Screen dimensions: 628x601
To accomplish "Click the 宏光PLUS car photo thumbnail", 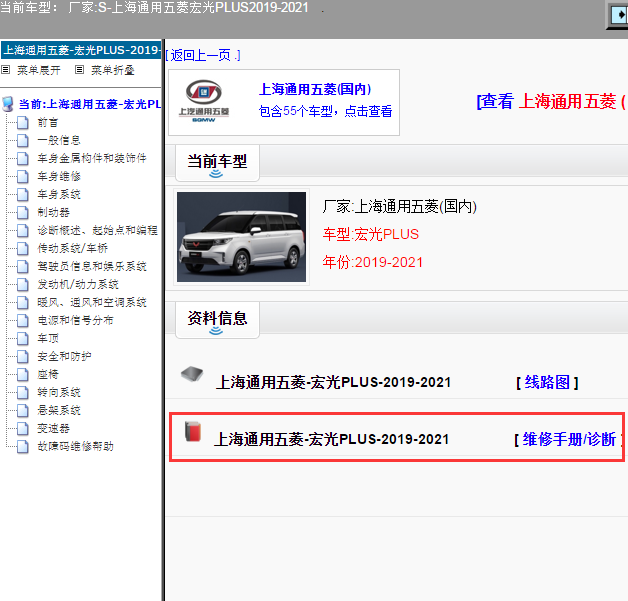I will [x=242, y=237].
